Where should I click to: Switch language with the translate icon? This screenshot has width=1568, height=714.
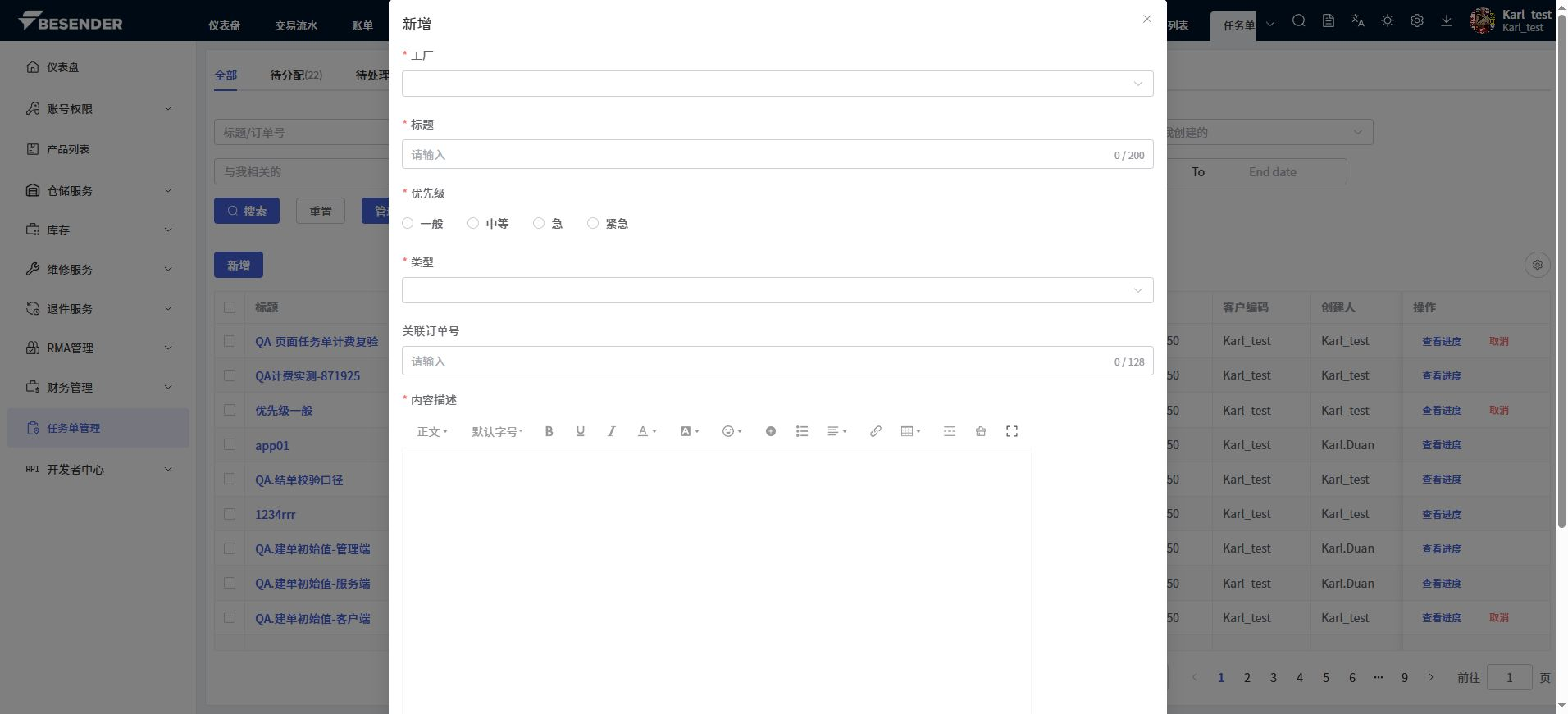click(1358, 21)
